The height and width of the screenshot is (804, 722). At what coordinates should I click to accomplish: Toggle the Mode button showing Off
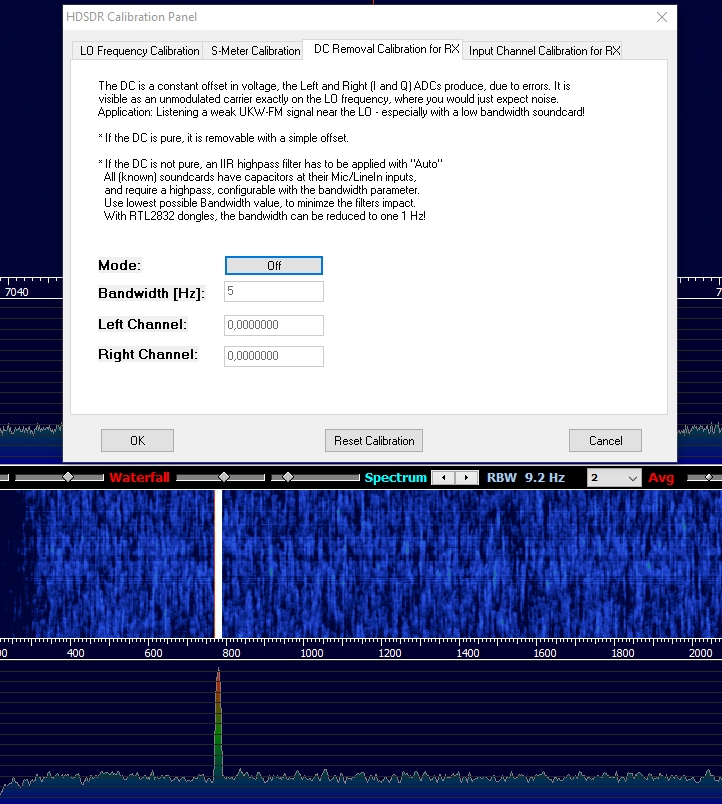click(274, 266)
